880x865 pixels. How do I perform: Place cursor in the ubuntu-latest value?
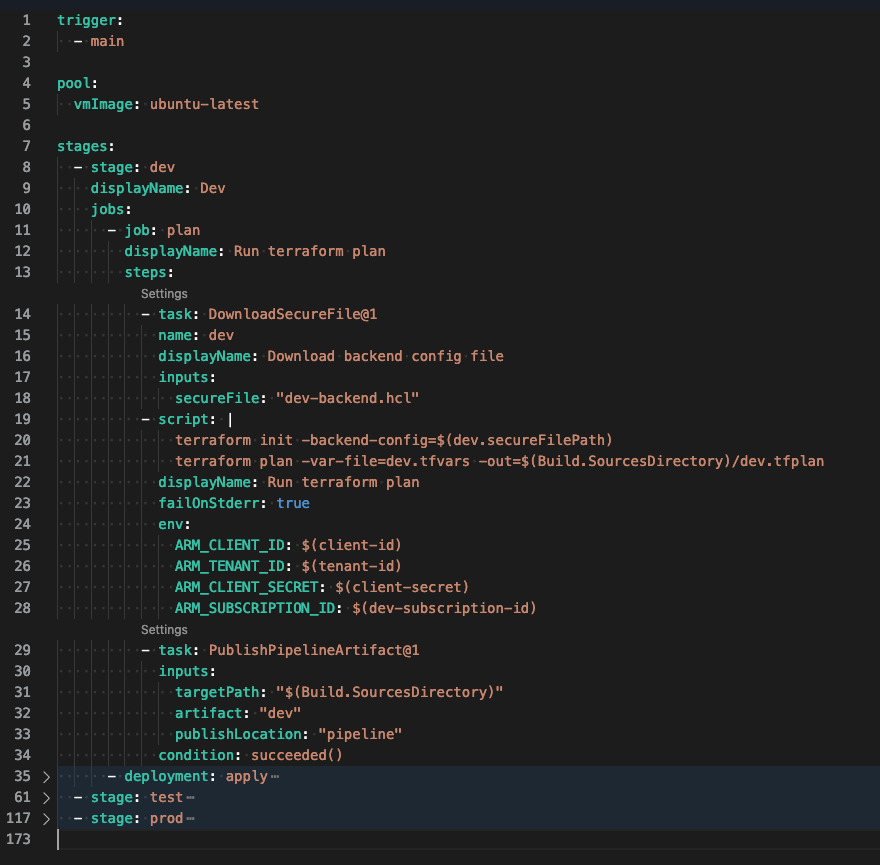[x=204, y=104]
